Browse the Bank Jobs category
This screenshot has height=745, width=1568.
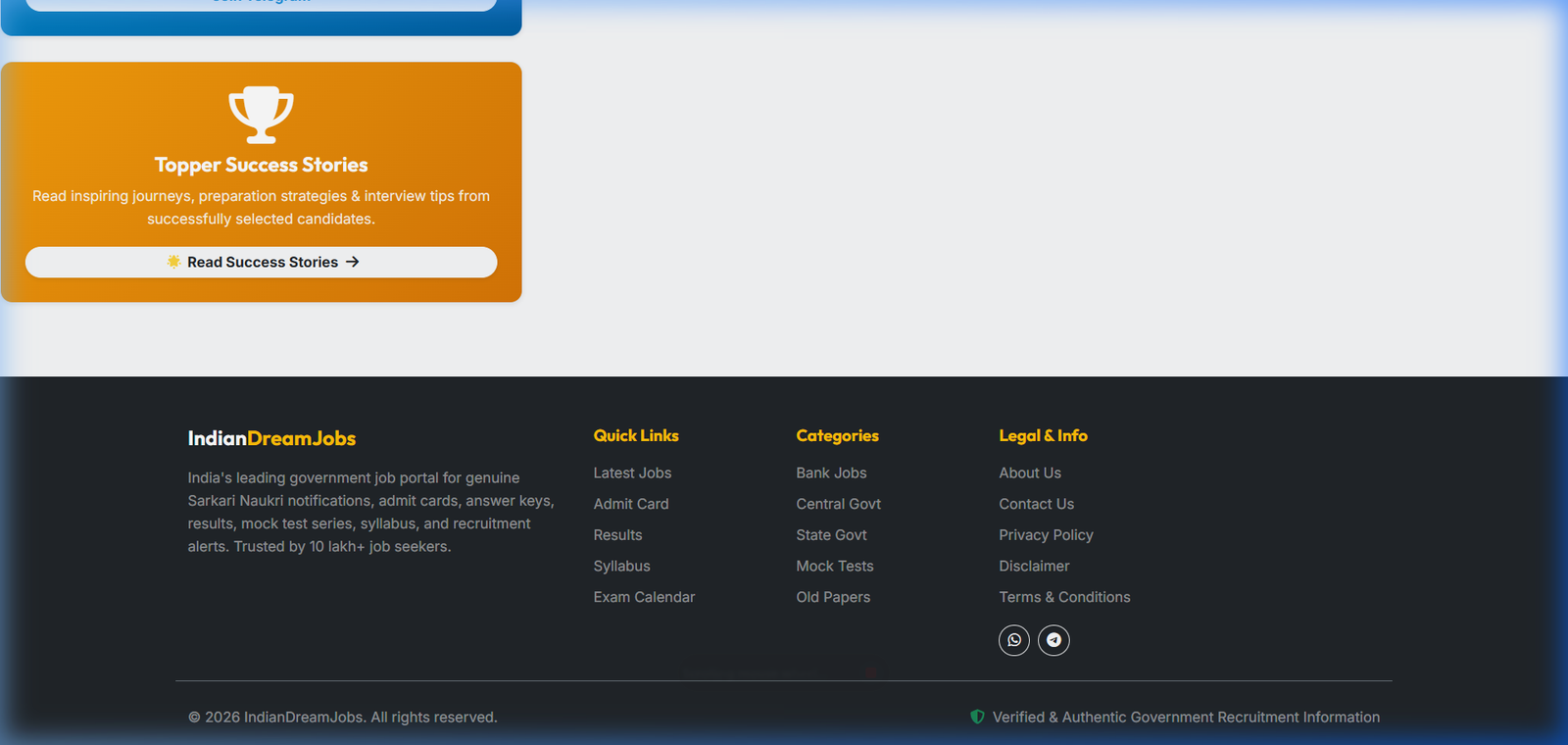tap(831, 472)
